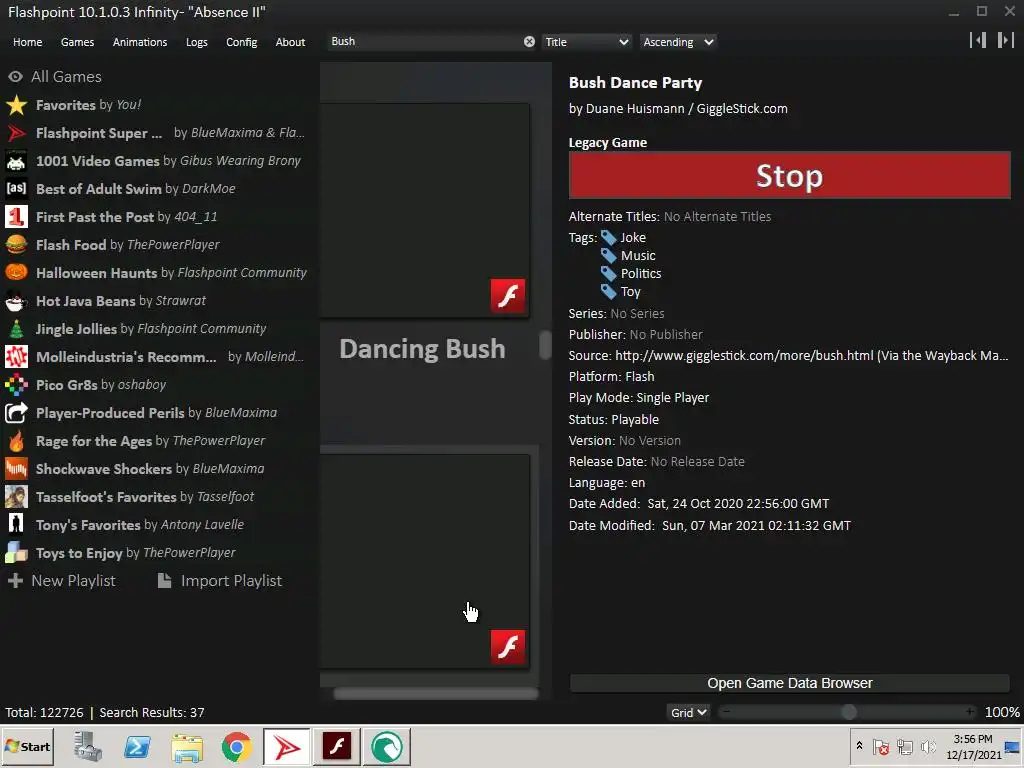Click 'Search Results: 37' status text
1024x768 pixels.
[152, 712]
